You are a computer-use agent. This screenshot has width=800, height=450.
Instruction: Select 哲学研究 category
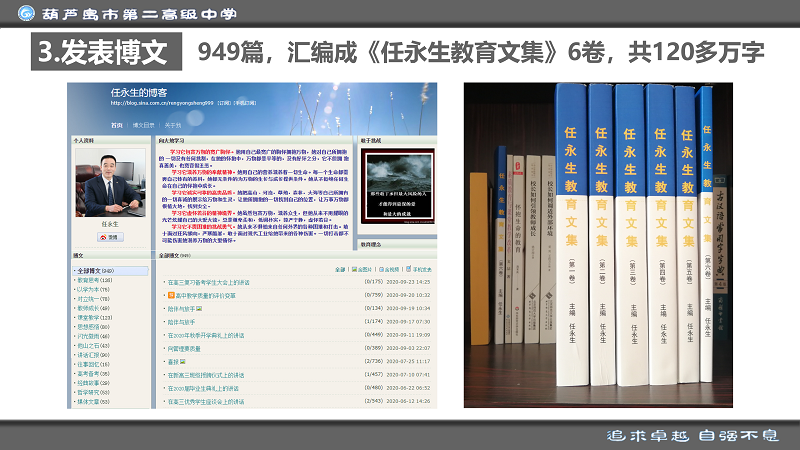[x=93, y=392]
